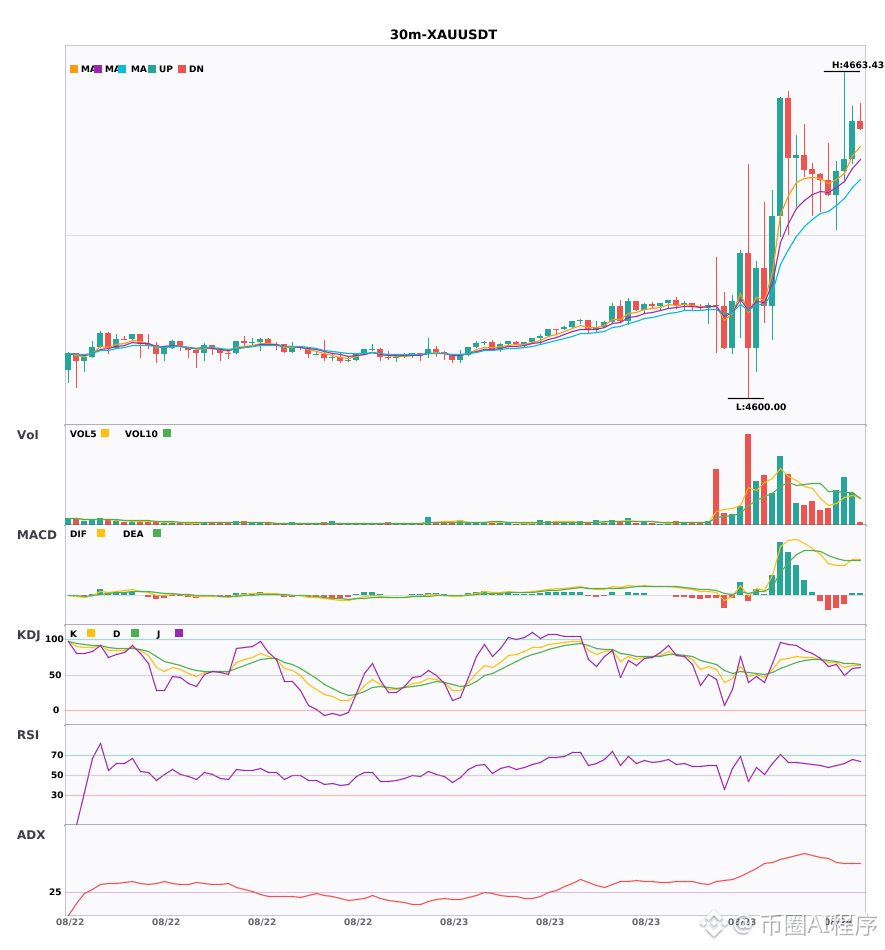Click the VOL10 legend text
The height and width of the screenshot is (950, 885).
(x=141, y=434)
